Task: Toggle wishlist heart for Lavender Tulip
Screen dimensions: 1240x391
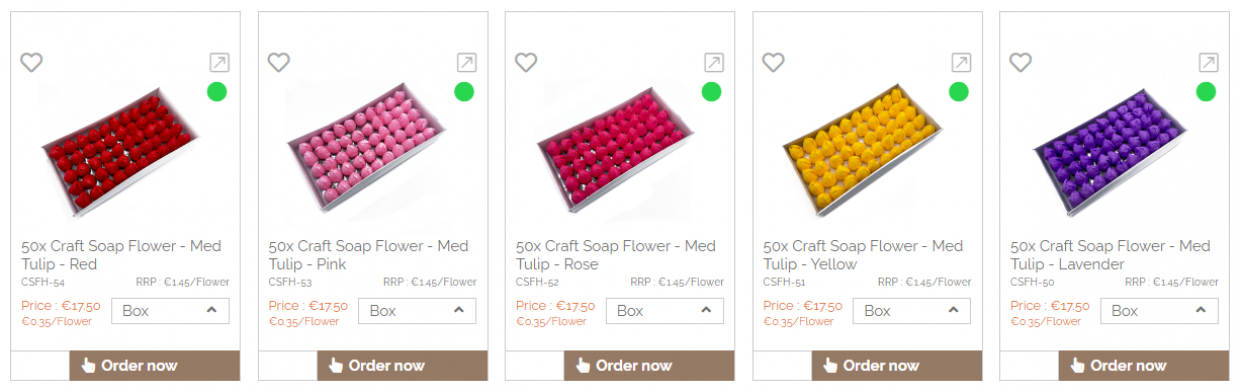Action: click(1020, 62)
